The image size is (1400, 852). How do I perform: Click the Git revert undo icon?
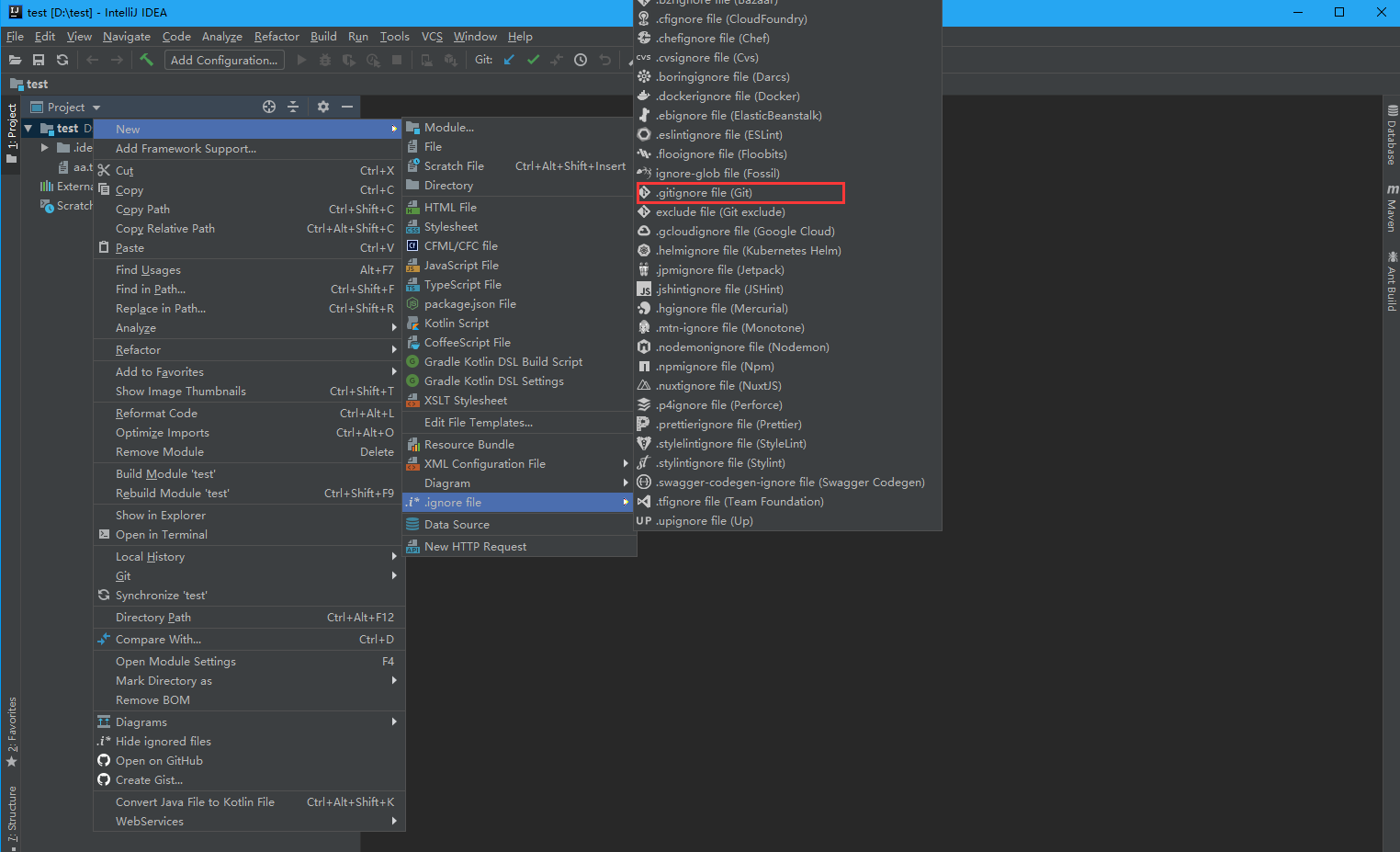(x=604, y=60)
